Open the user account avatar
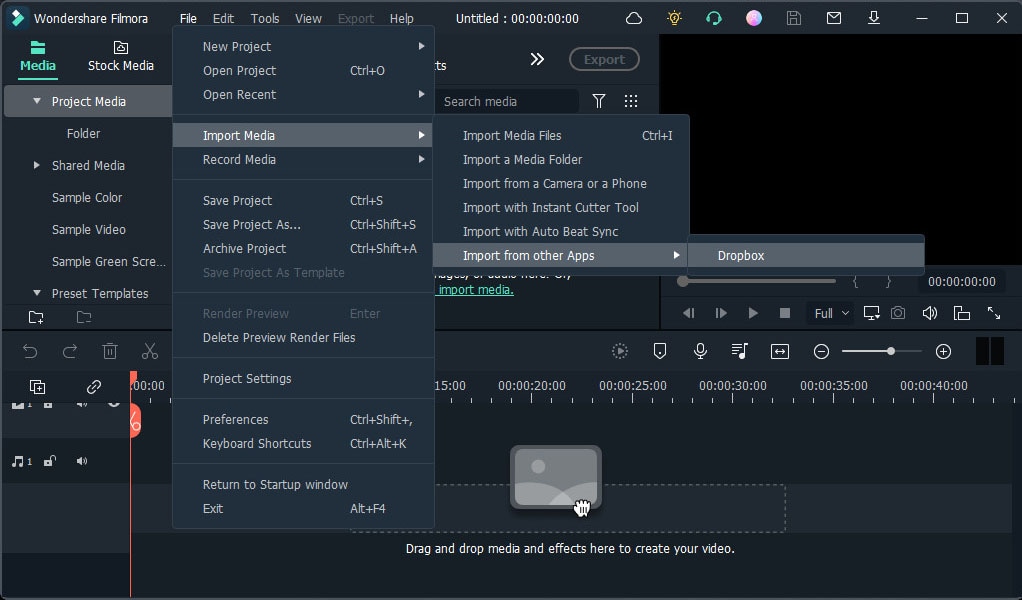The height and width of the screenshot is (600, 1022). [x=754, y=18]
